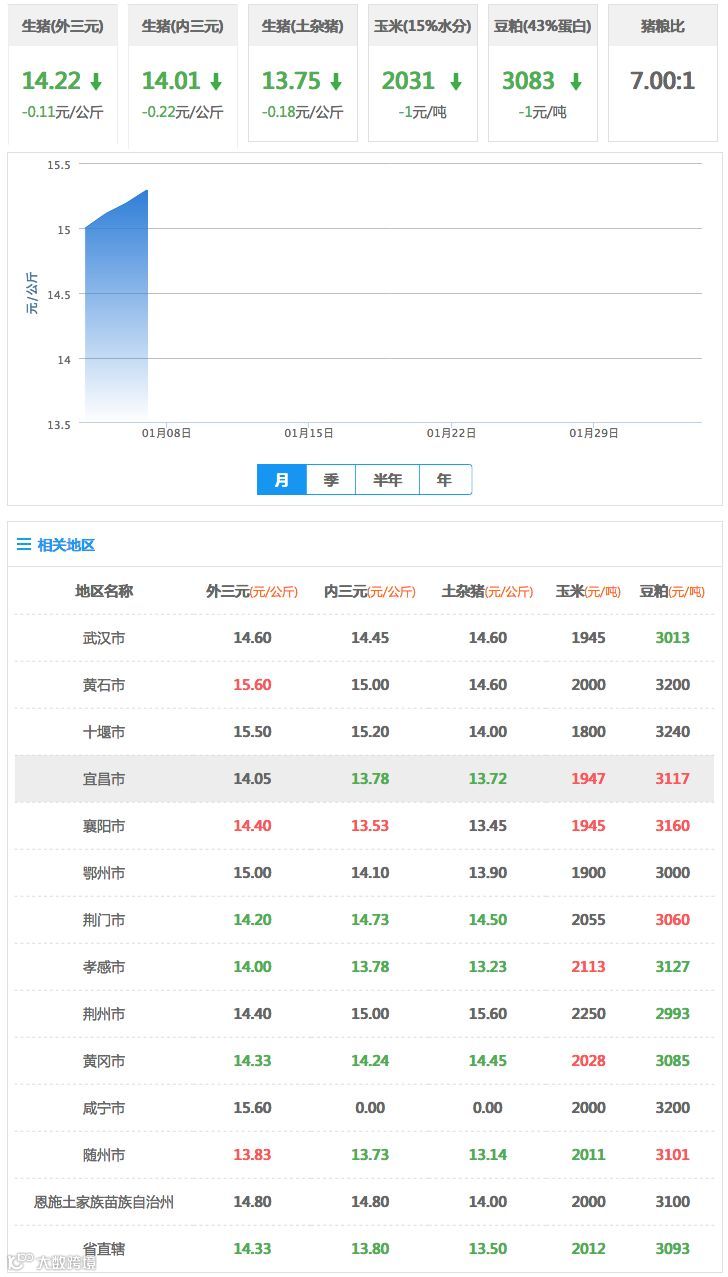The height and width of the screenshot is (1277, 728).
Task: Click the 01月29日 axis label
Action: [594, 433]
